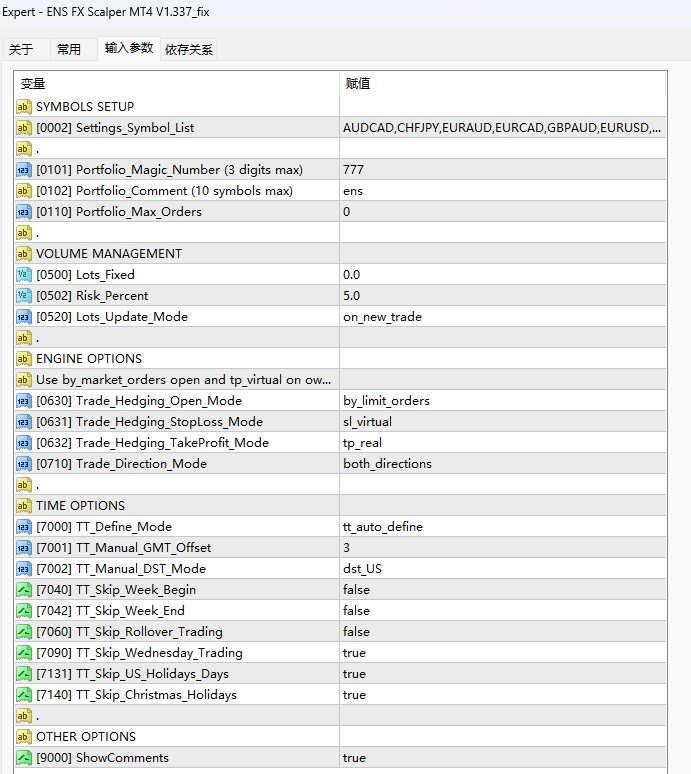Select the Portfolio_Comment value field ens
This screenshot has height=774, width=691.
[502, 191]
